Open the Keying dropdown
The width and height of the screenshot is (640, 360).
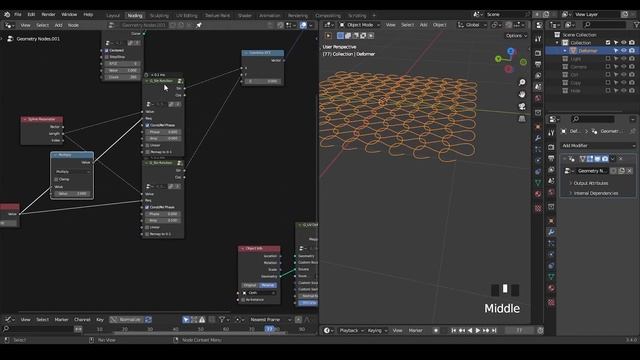[x=377, y=331]
